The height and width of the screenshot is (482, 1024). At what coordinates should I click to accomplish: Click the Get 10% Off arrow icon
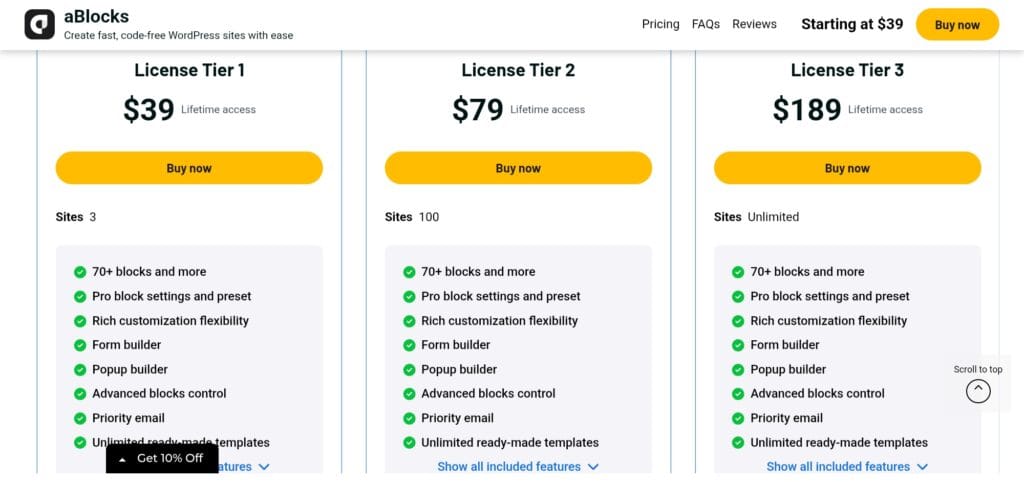pos(122,459)
